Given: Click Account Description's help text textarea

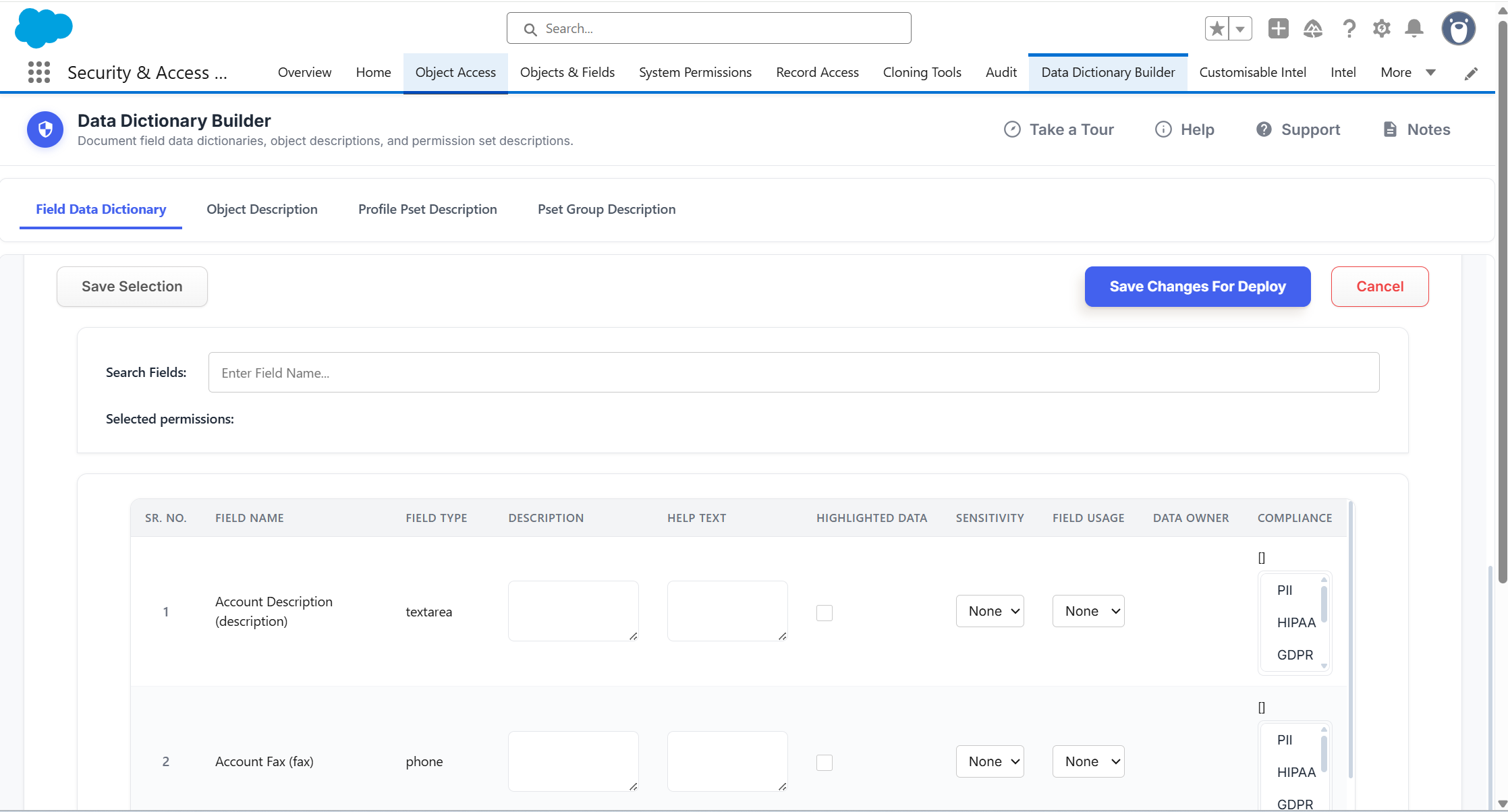Looking at the screenshot, I should [727, 611].
